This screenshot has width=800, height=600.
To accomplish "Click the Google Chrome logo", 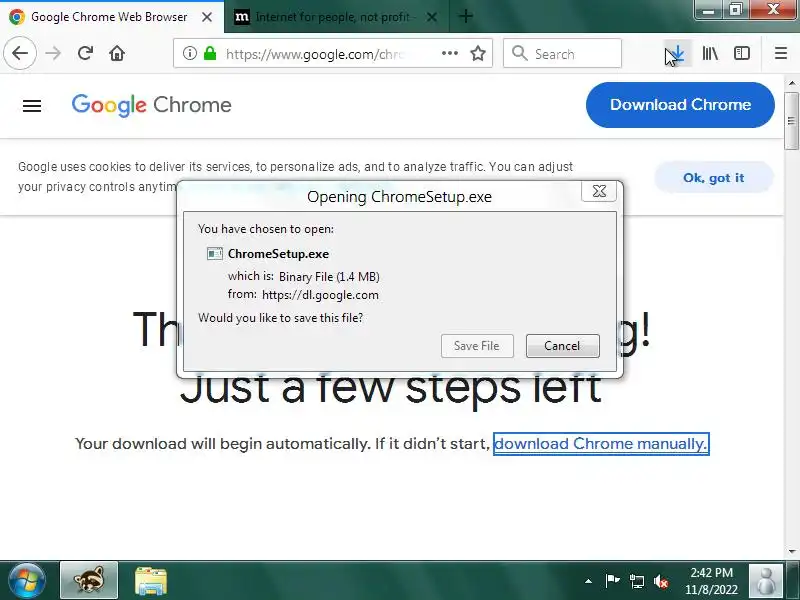I will coord(151,105).
